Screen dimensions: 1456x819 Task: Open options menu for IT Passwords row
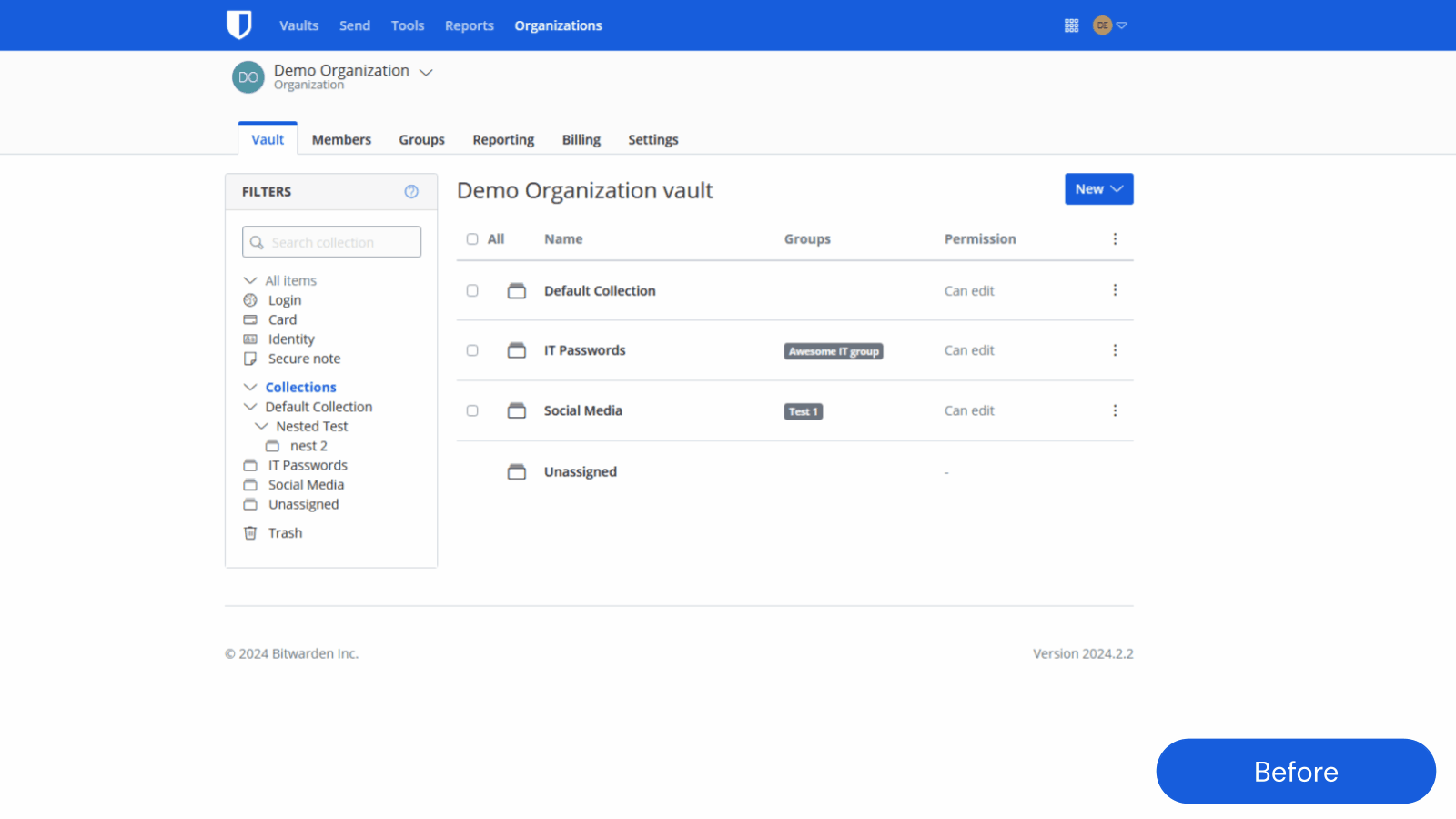click(1116, 350)
